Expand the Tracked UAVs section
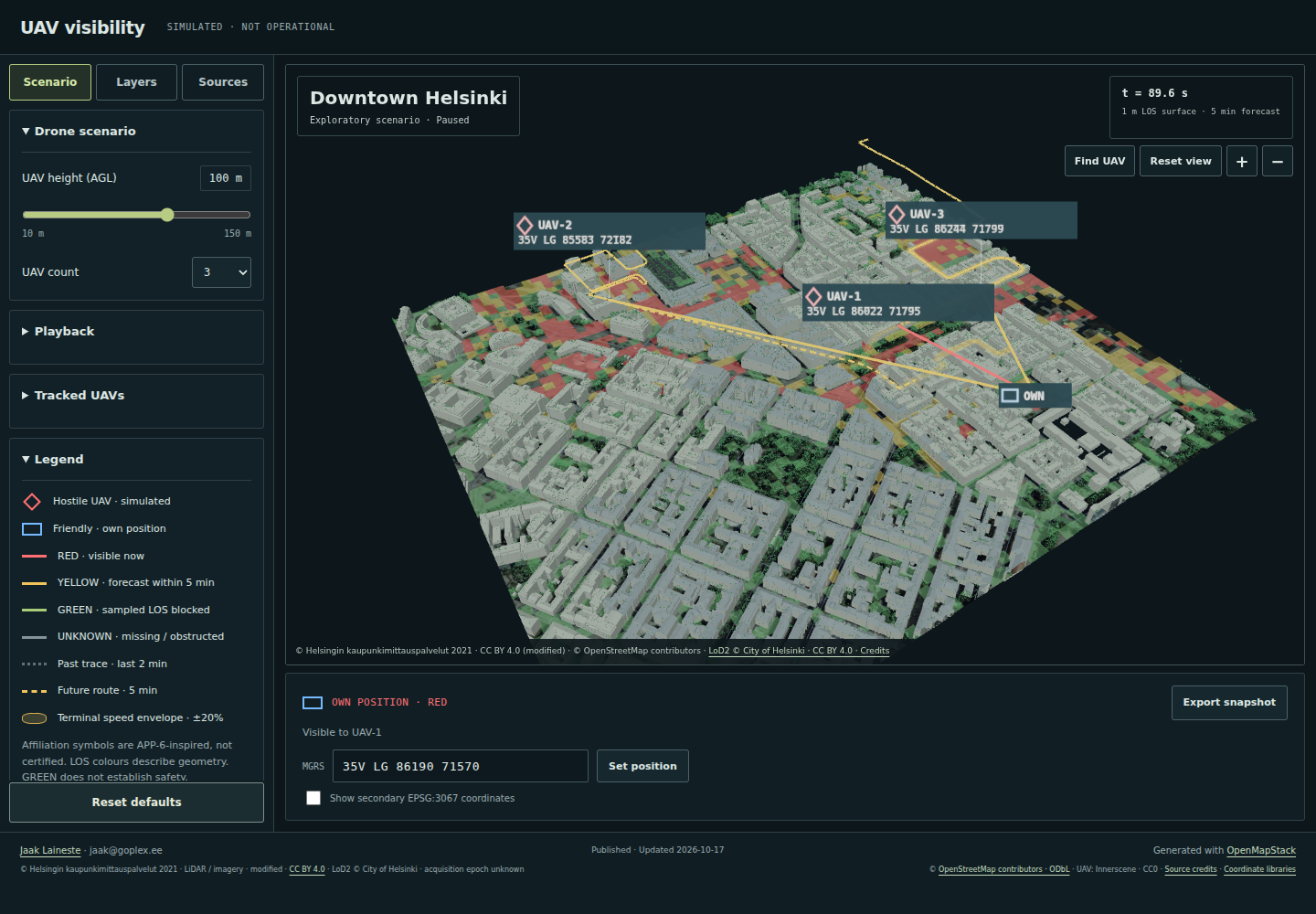The width and height of the screenshot is (1316, 914). click(x=136, y=396)
